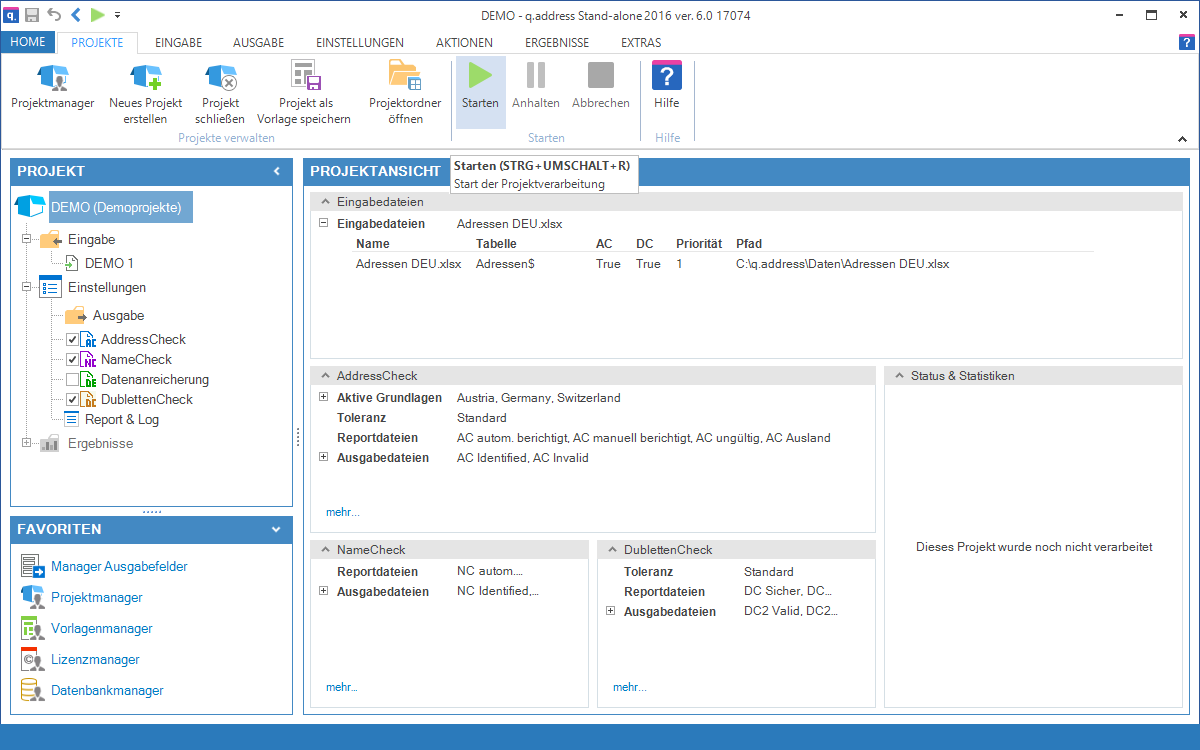This screenshot has width=1200, height=750.
Task: Uncheck the AddressCheck checkbox
Action: (x=72, y=340)
